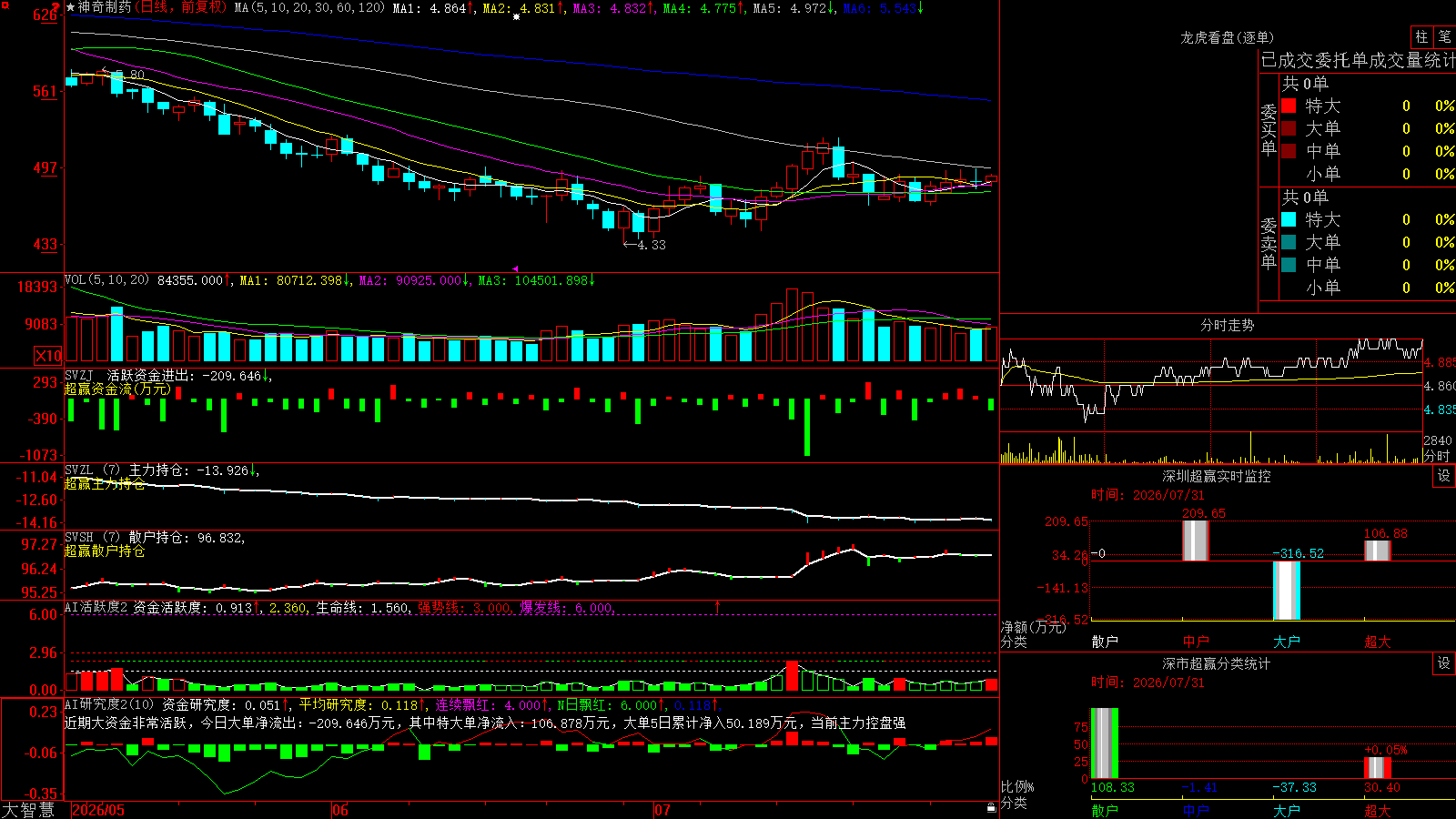The image size is (1456, 819).
Task: Click the white star marker near MA2 label
Action: coord(517,17)
